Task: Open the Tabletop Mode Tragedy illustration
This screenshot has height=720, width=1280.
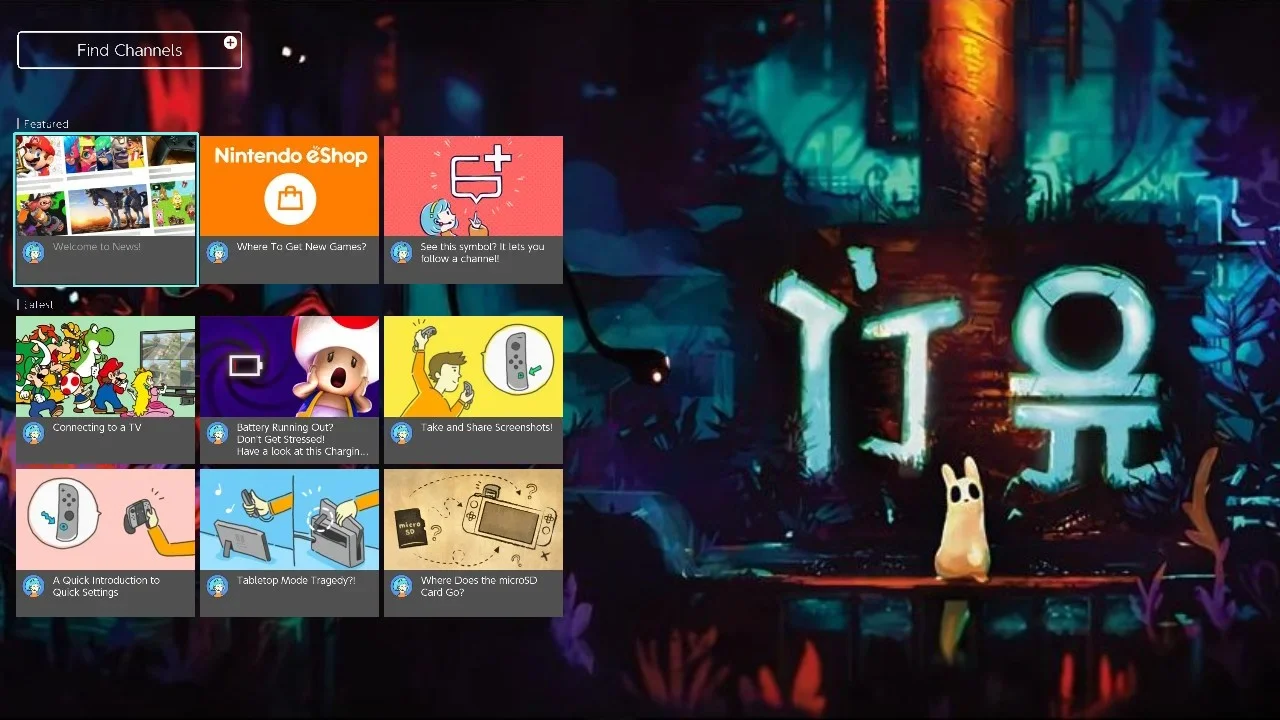Action: tap(290, 519)
